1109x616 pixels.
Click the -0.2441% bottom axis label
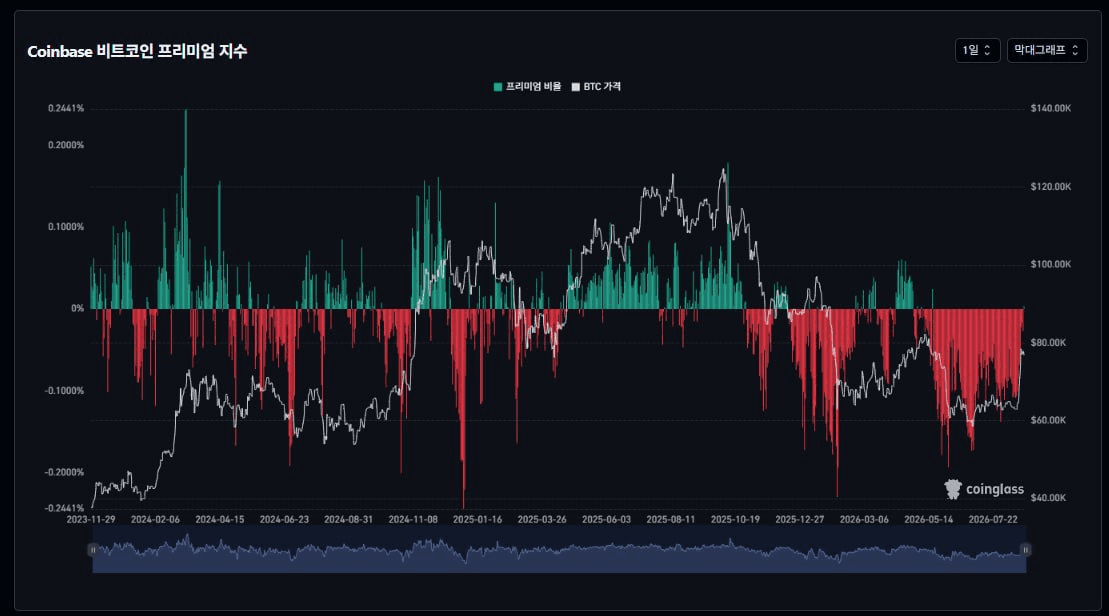tap(64, 508)
